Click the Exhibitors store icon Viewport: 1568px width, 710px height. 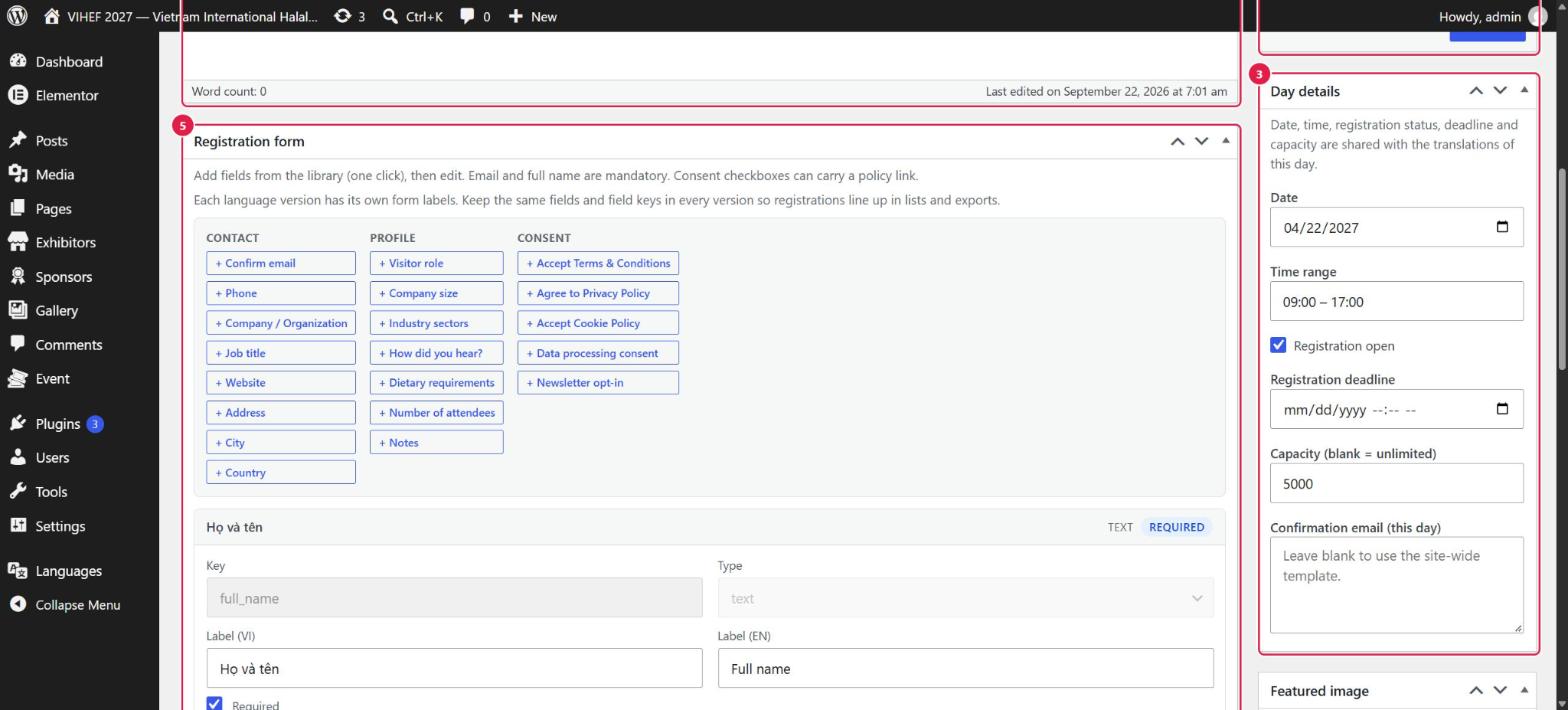[x=17, y=242]
